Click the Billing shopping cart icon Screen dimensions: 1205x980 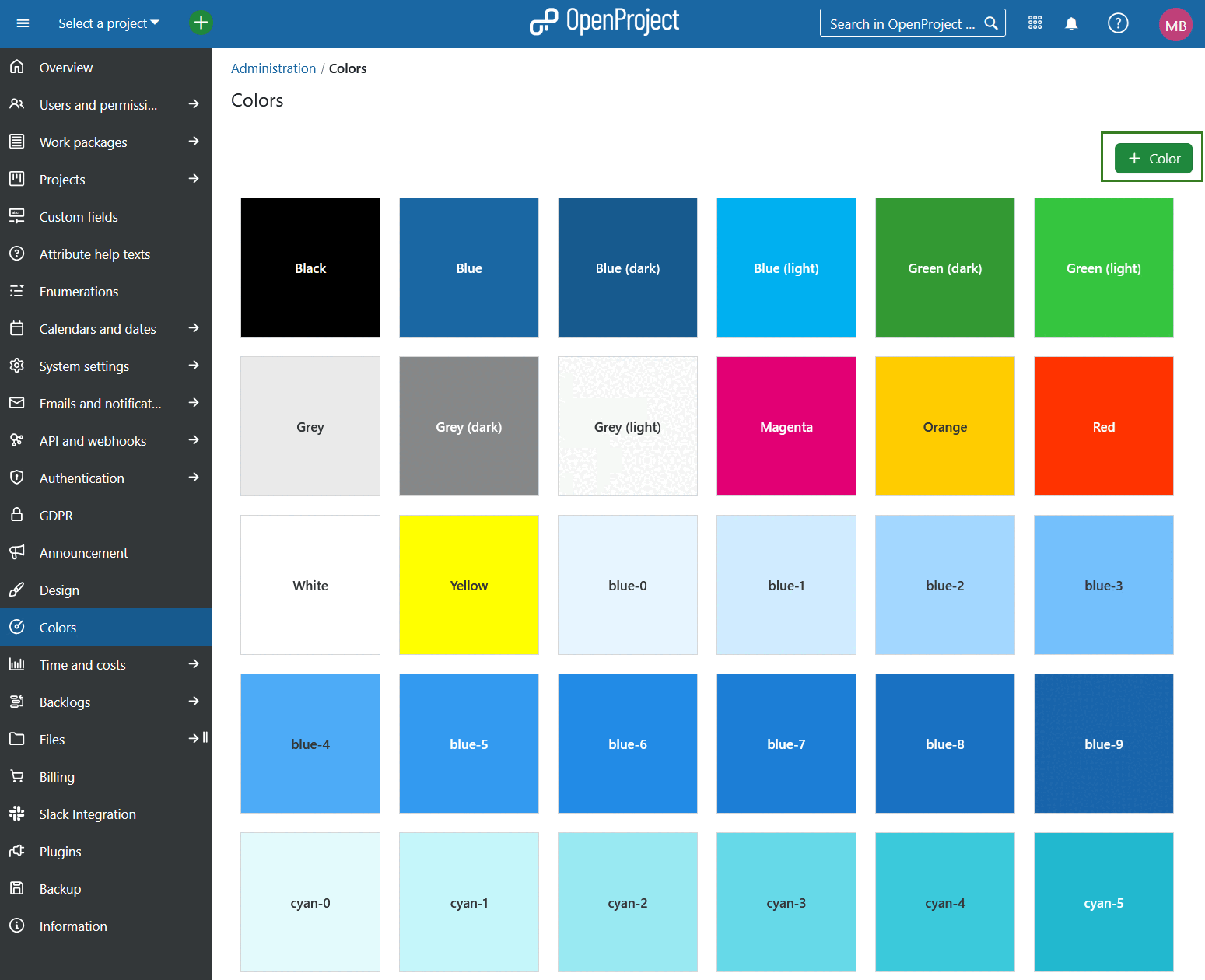(17, 776)
